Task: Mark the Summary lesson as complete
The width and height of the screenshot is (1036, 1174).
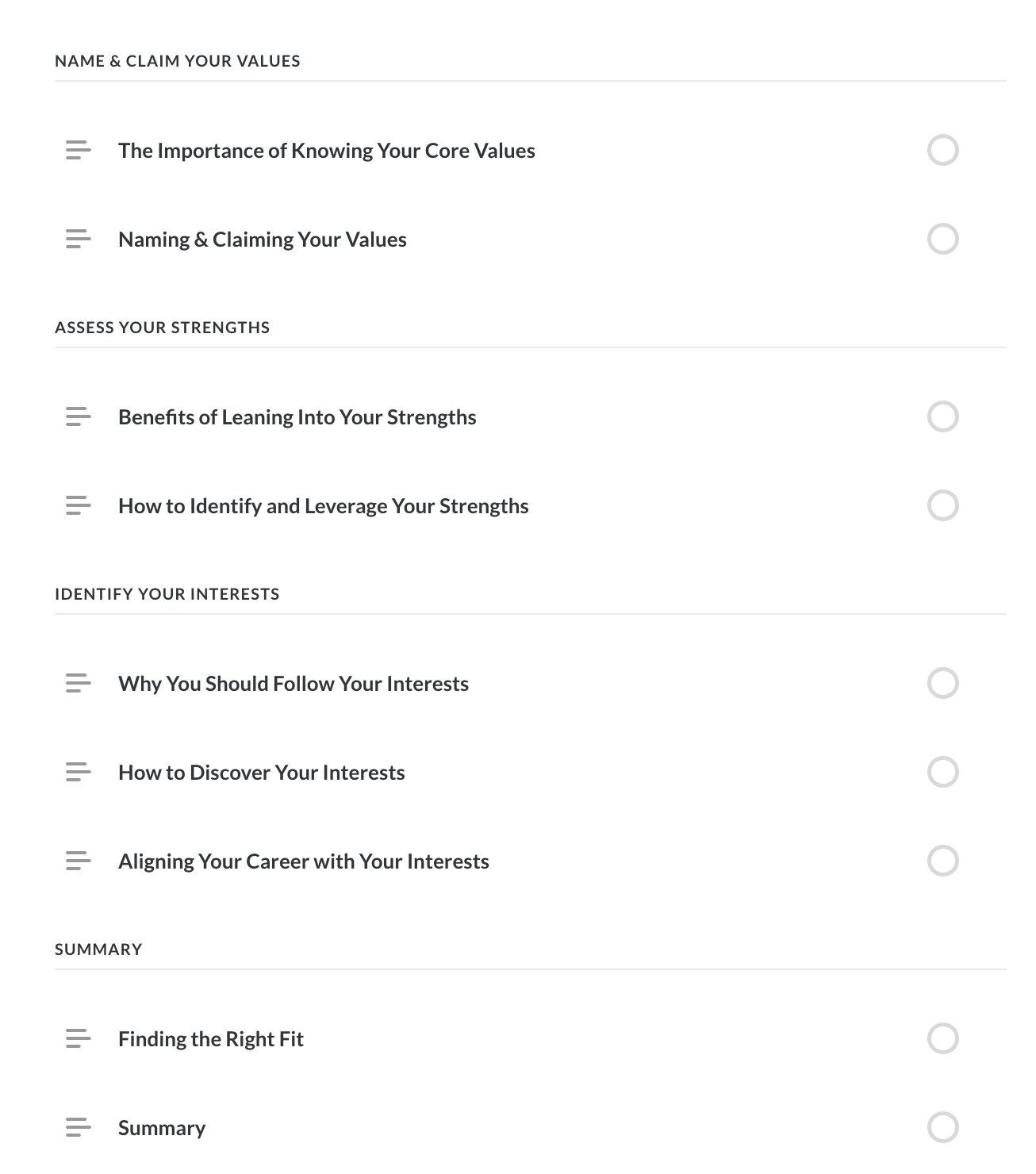Action: coord(942,1127)
